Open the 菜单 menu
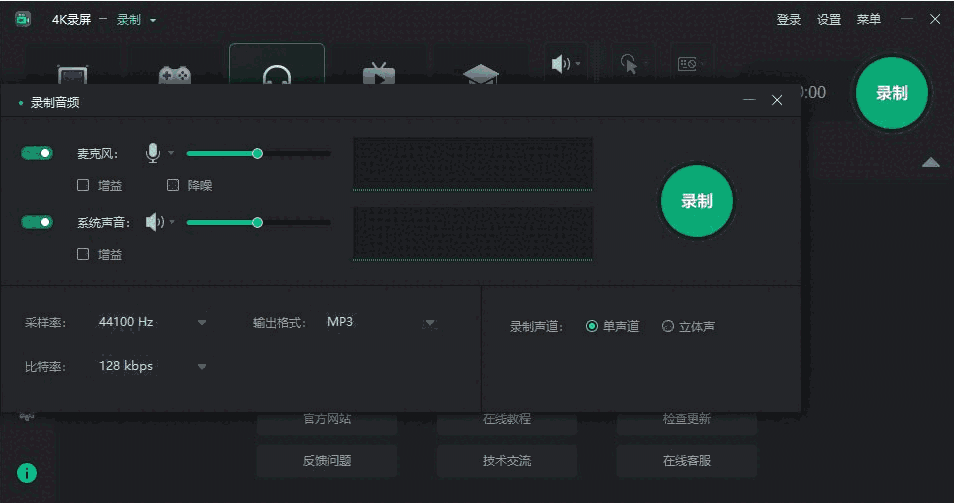954x503 pixels. [x=868, y=19]
